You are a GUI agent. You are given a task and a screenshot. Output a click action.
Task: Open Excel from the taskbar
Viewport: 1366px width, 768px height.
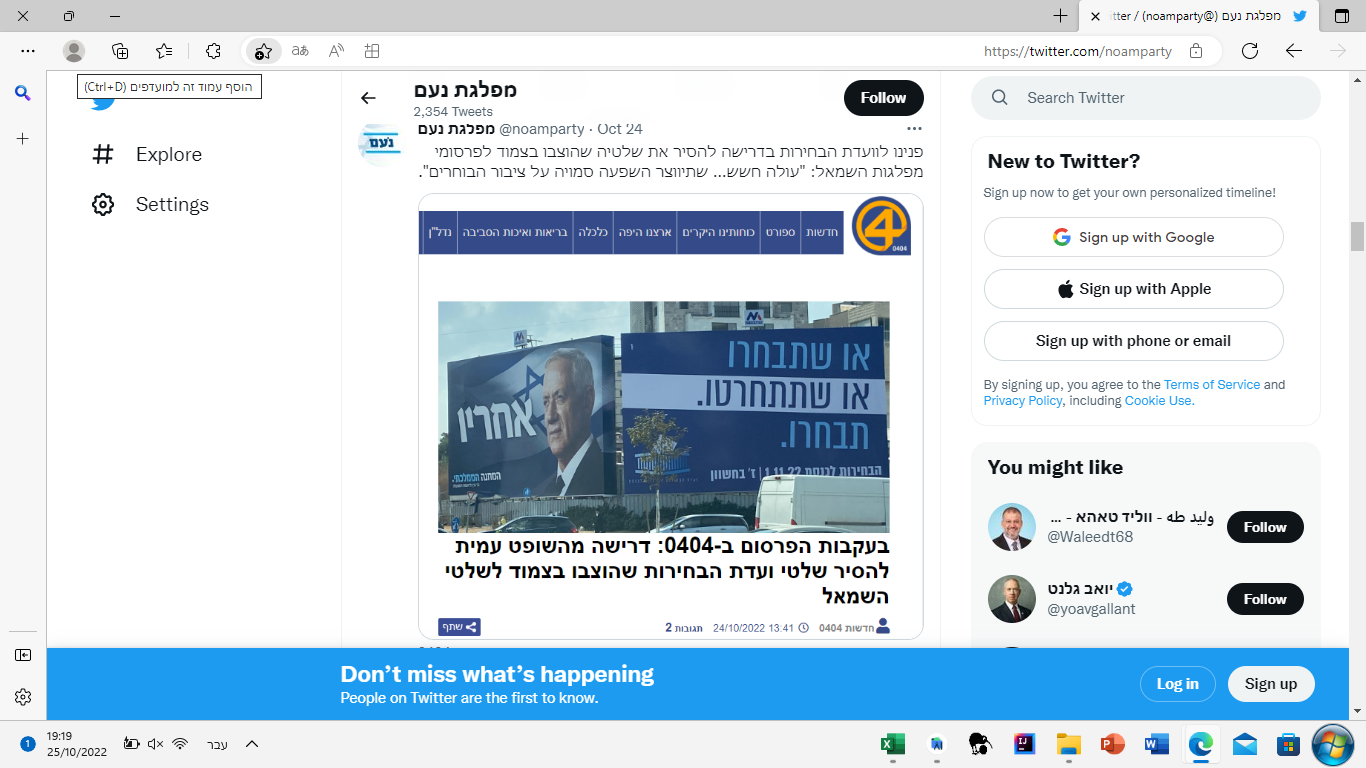tap(892, 744)
